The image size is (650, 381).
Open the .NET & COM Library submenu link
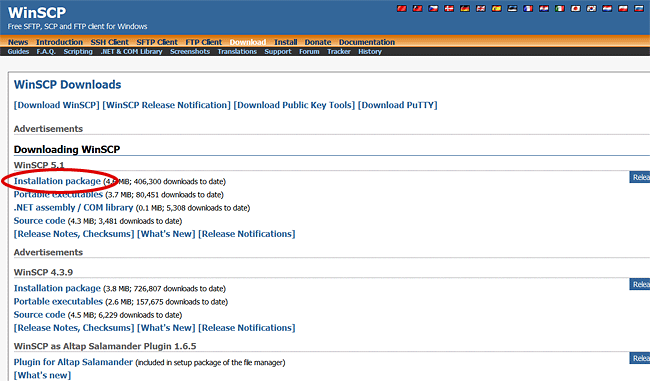point(131,51)
